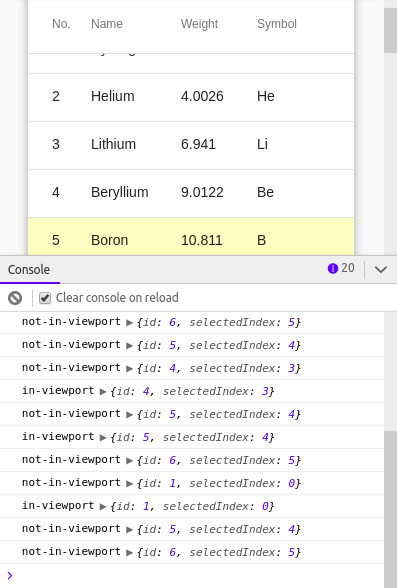Click the symbol cell He

click(x=266, y=96)
